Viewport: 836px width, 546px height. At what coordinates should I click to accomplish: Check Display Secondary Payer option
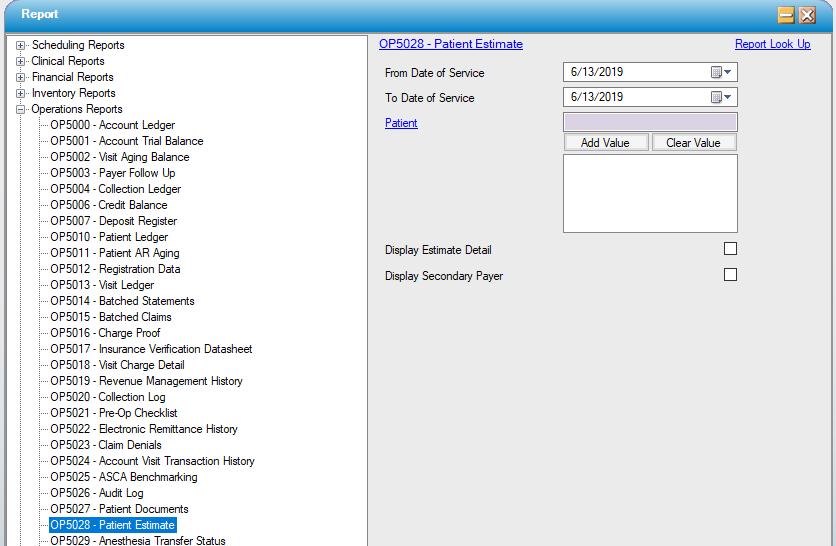(730, 275)
